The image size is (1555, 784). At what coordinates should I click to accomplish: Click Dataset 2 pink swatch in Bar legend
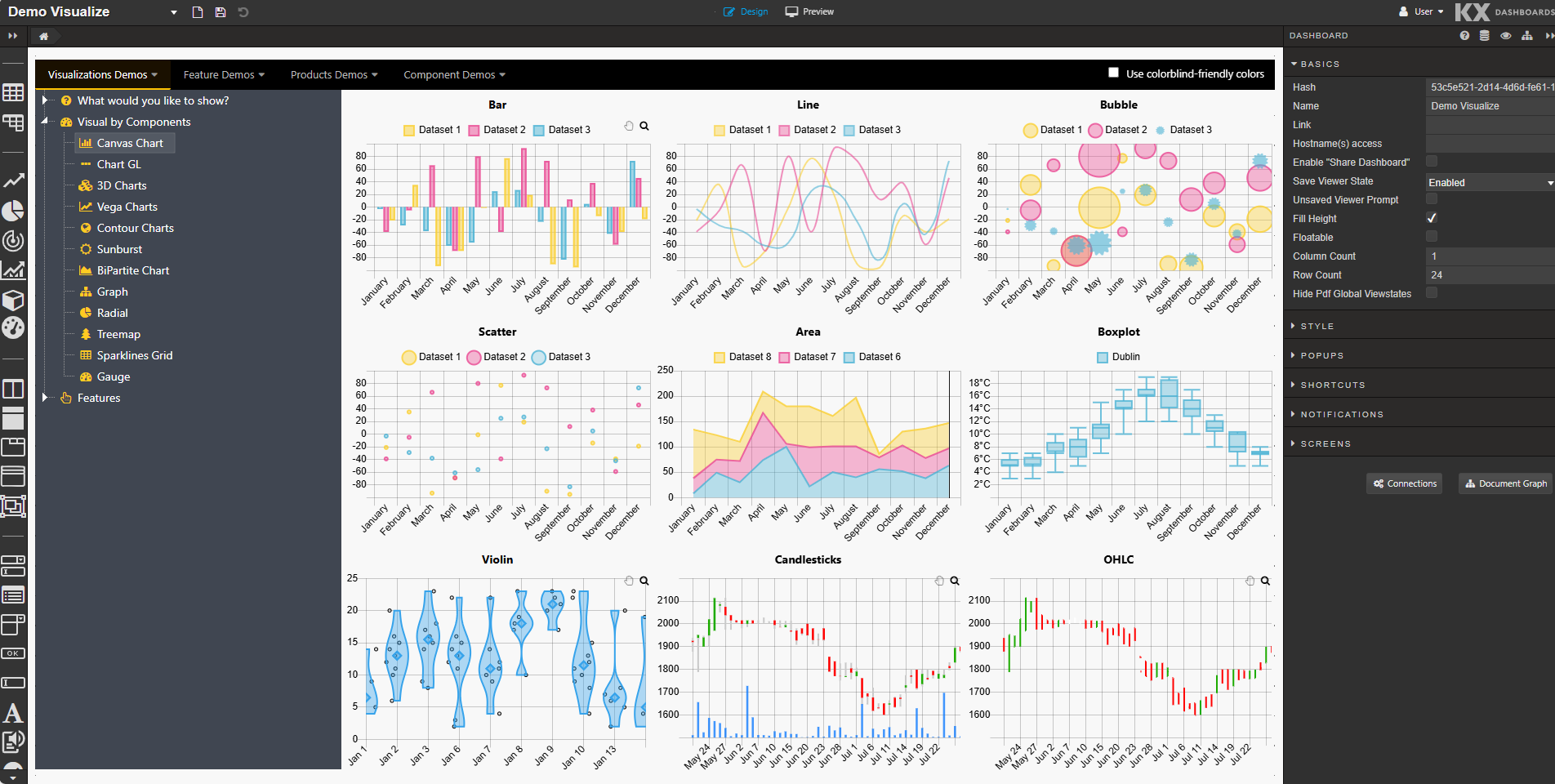[474, 130]
